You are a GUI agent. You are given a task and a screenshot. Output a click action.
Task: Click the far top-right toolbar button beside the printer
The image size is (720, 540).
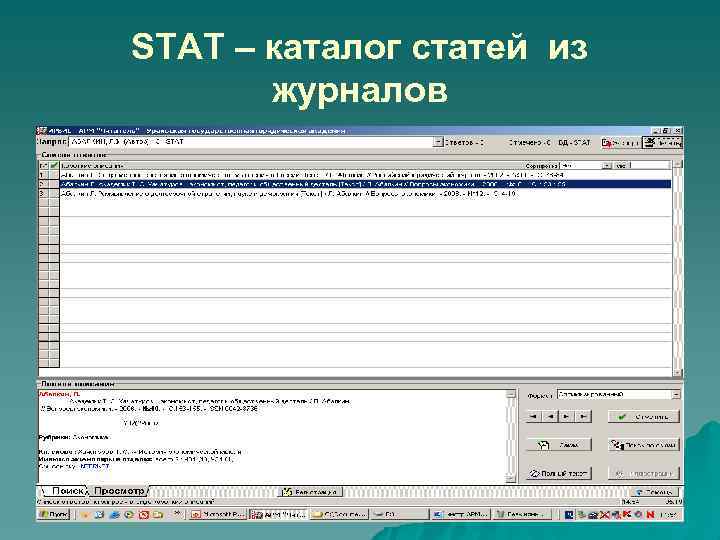(662, 143)
